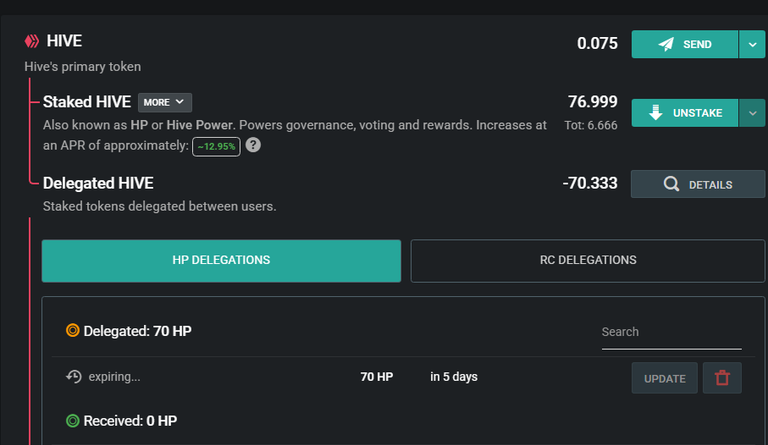Switch to the RC DELEGATIONS tab
Screen dimensions: 768x445
point(588,260)
